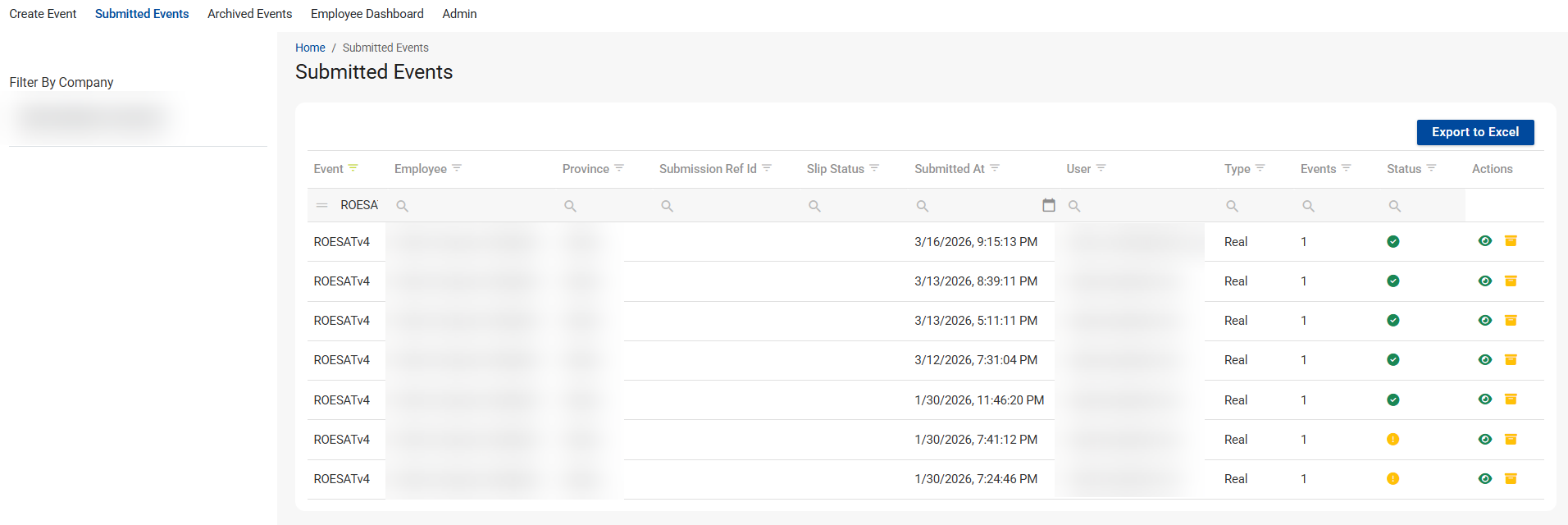
Task: Click the Status column header filter icon
Action: click(x=1431, y=168)
